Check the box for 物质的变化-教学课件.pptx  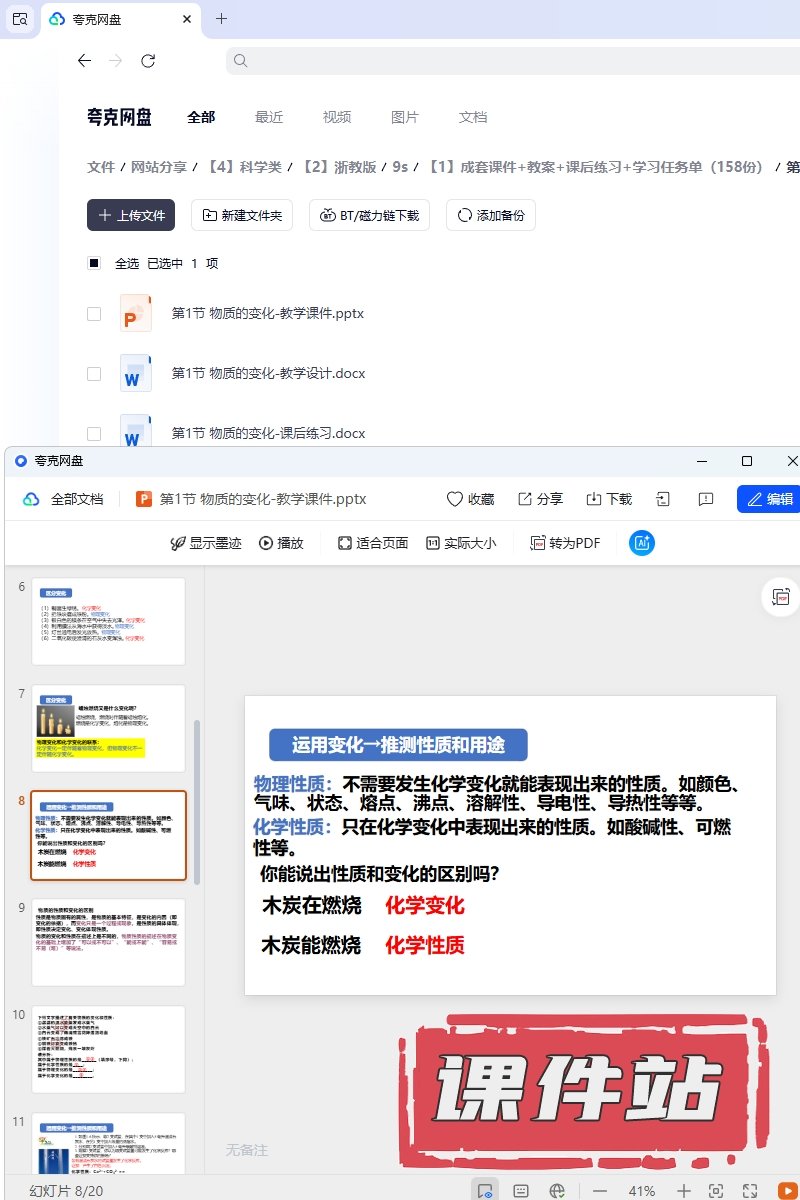click(94, 314)
